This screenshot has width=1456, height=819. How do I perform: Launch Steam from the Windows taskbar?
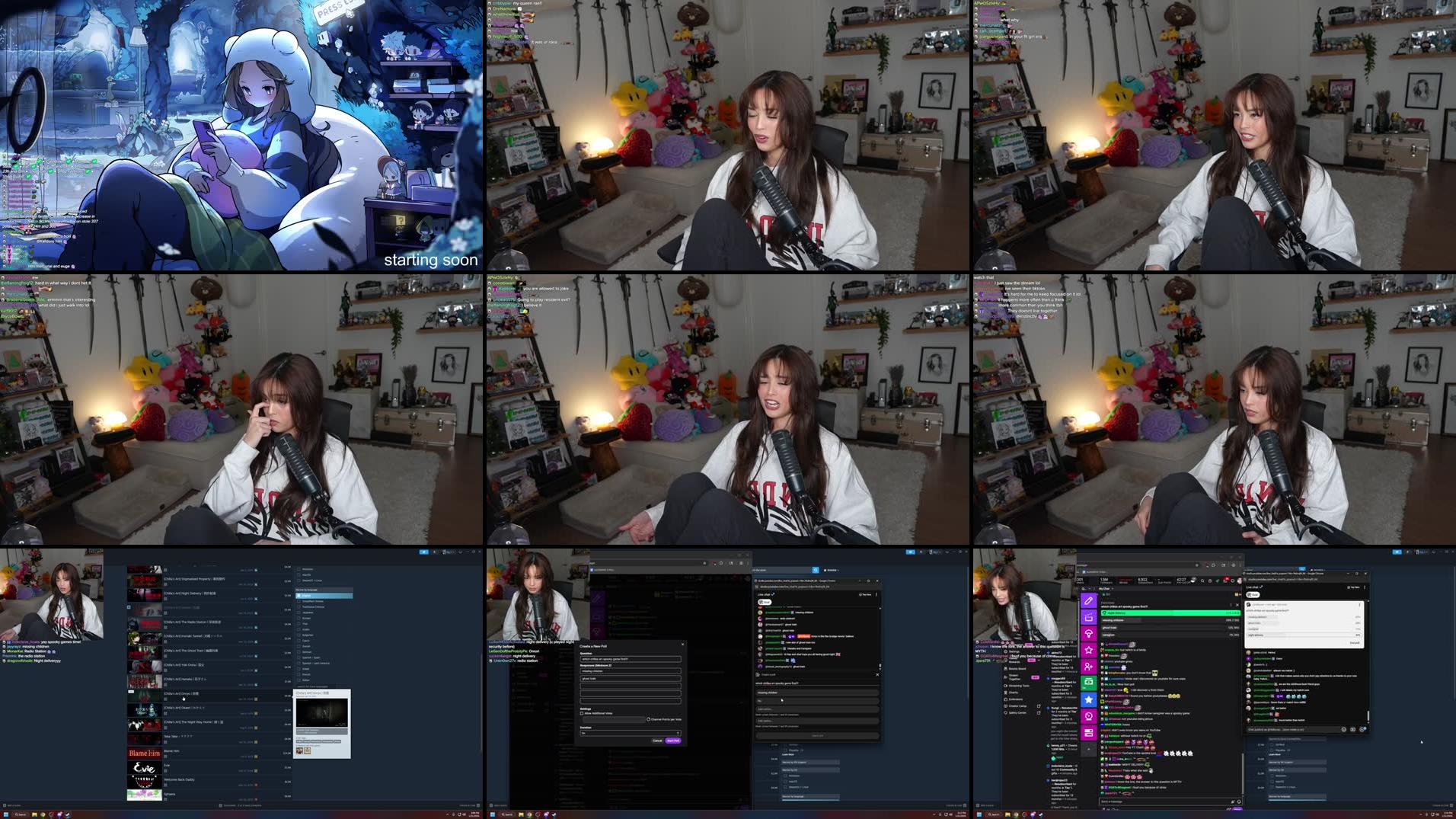coord(68,814)
